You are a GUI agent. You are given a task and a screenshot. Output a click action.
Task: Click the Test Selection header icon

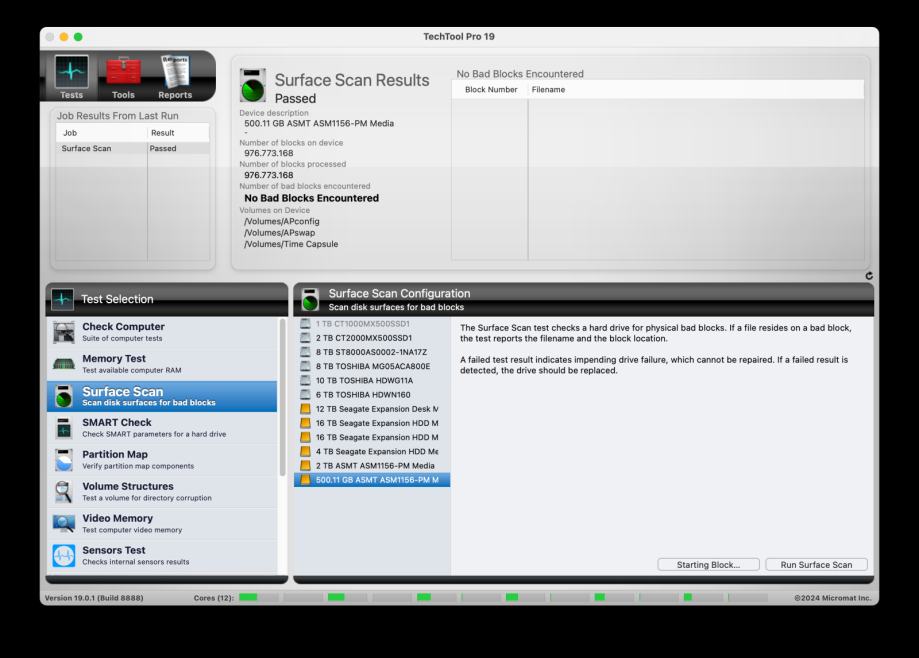click(63, 299)
